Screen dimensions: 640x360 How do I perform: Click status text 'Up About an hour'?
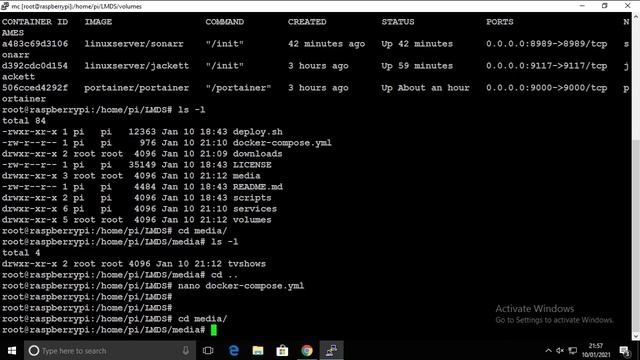tap(425, 88)
